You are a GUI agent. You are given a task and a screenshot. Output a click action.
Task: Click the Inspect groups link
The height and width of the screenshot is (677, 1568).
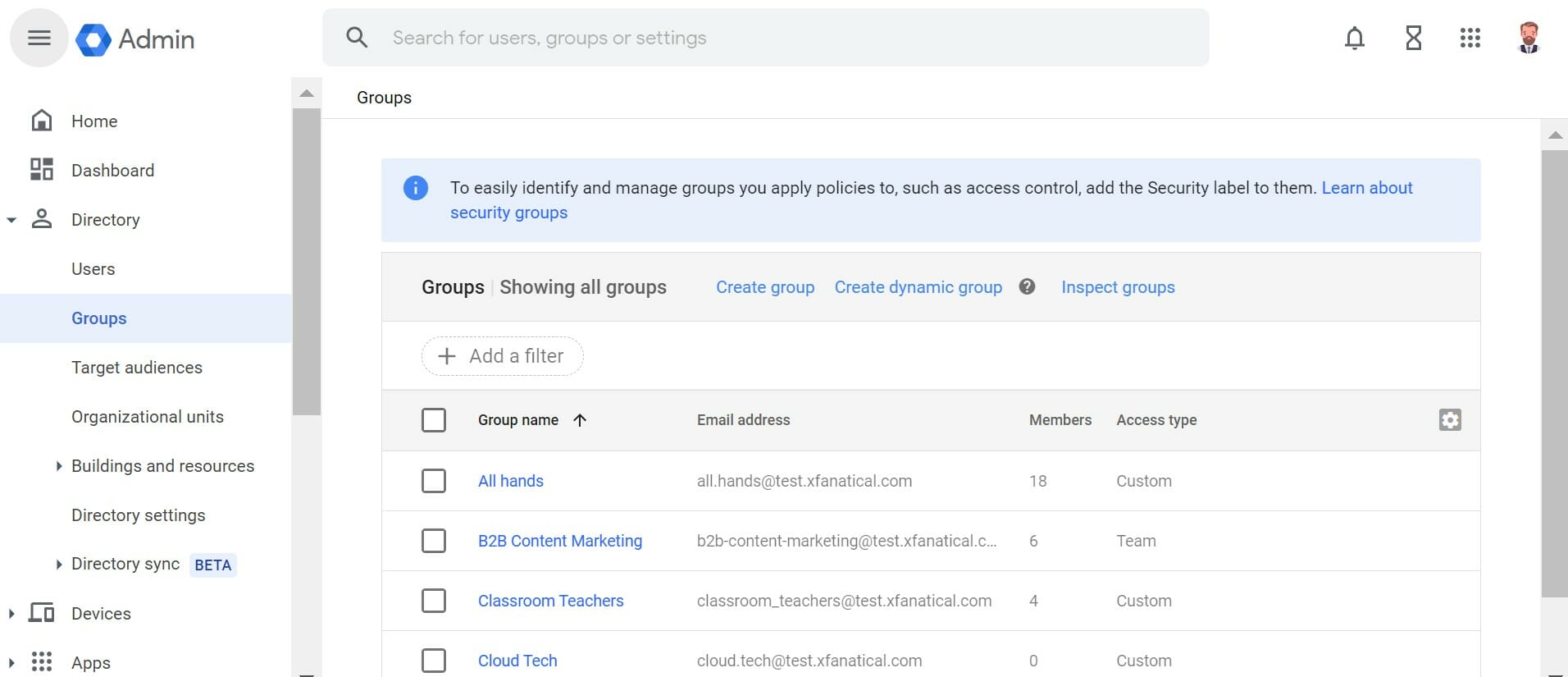coord(1118,287)
